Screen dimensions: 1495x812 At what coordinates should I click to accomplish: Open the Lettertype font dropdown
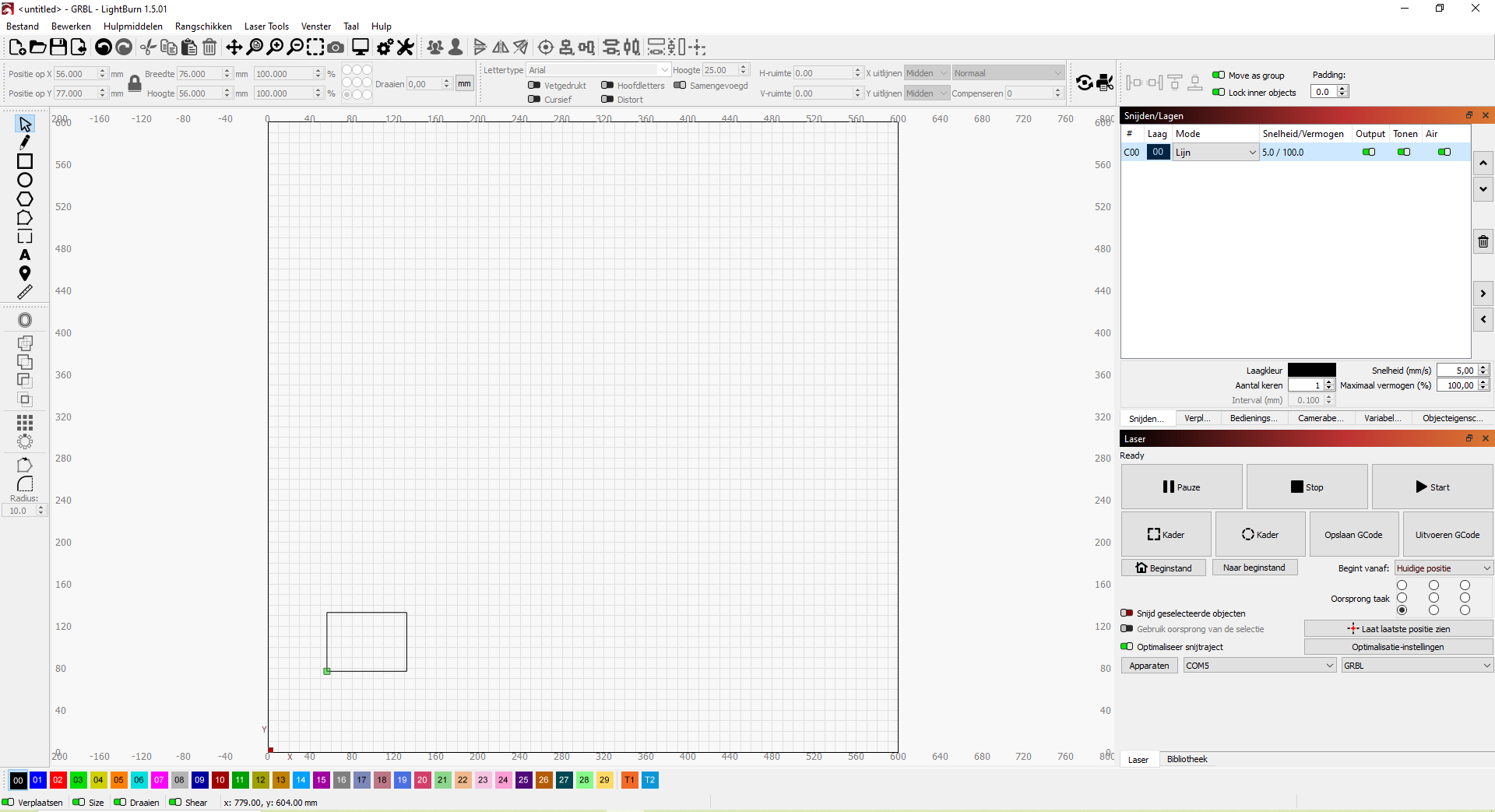coord(598,70)
